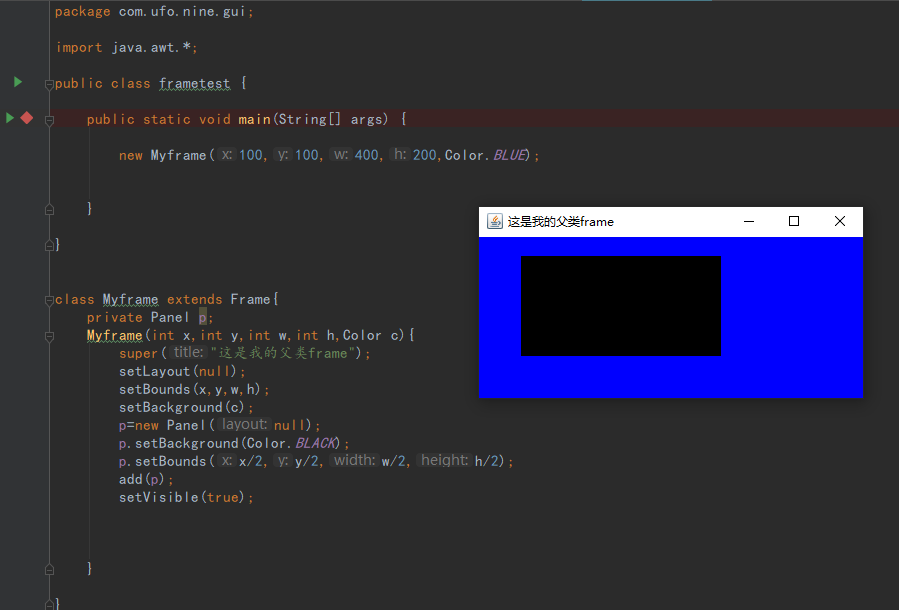The height and width of the screenshot is (610, 899).
Task: Maximize the 这是我的父类frame window
Action: pyautogui.click(x=794, y=221)
